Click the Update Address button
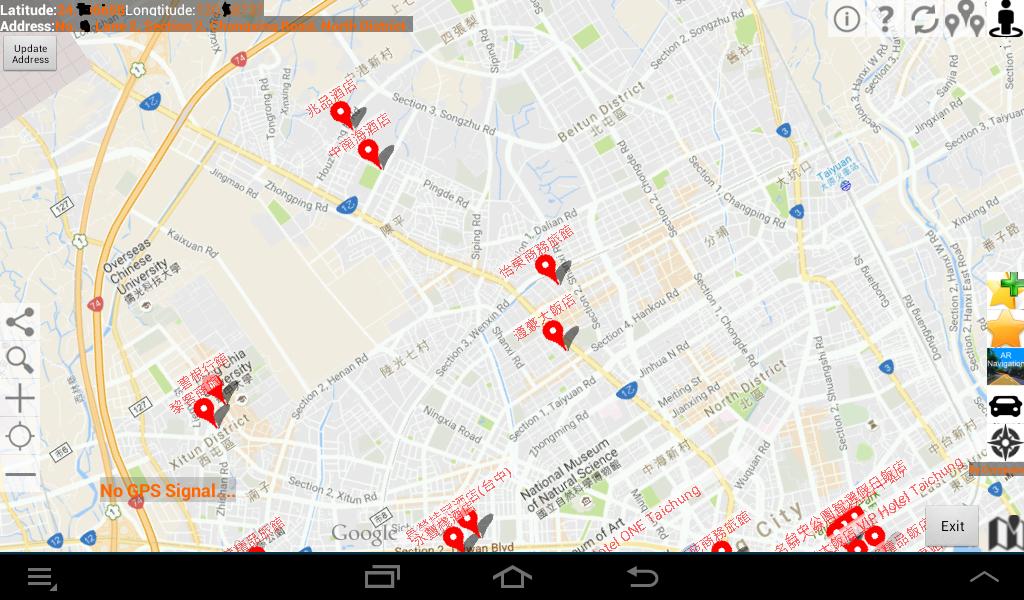Viewport: 1024px width, 600px height. click(30, 54)
